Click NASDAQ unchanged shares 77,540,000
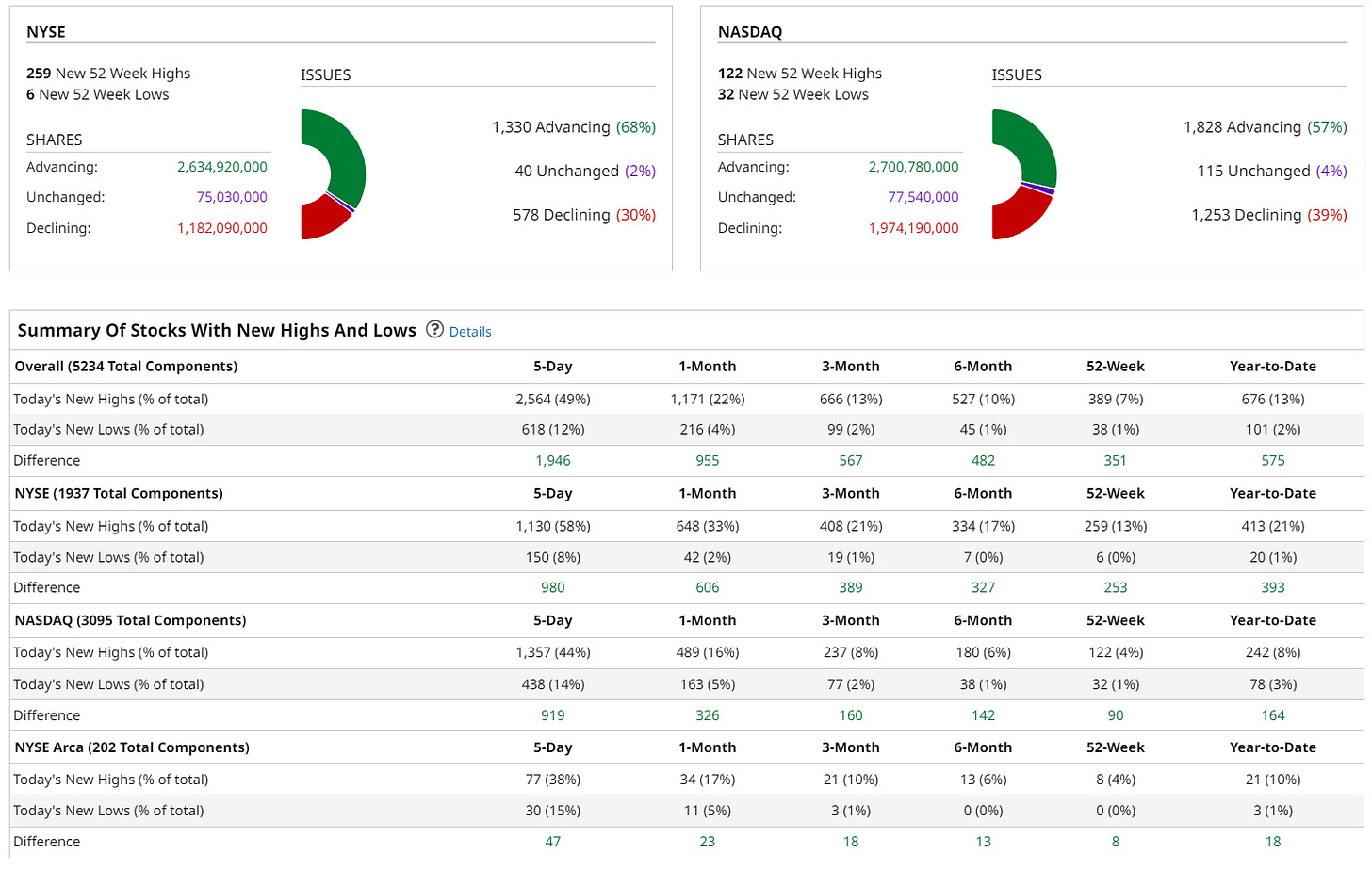 click(x=923, y=197)
